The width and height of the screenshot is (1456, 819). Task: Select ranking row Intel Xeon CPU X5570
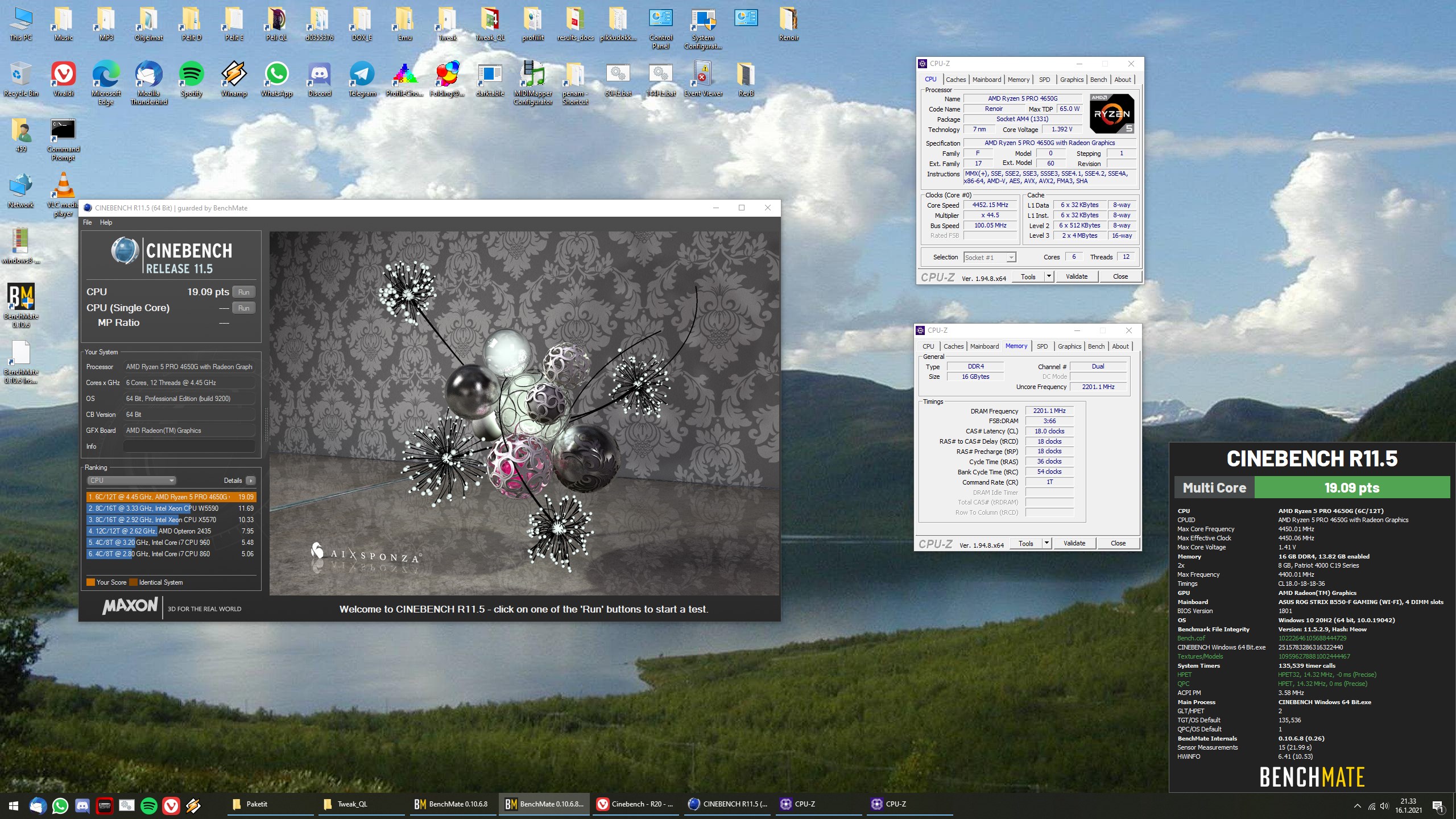pos(171,520)
